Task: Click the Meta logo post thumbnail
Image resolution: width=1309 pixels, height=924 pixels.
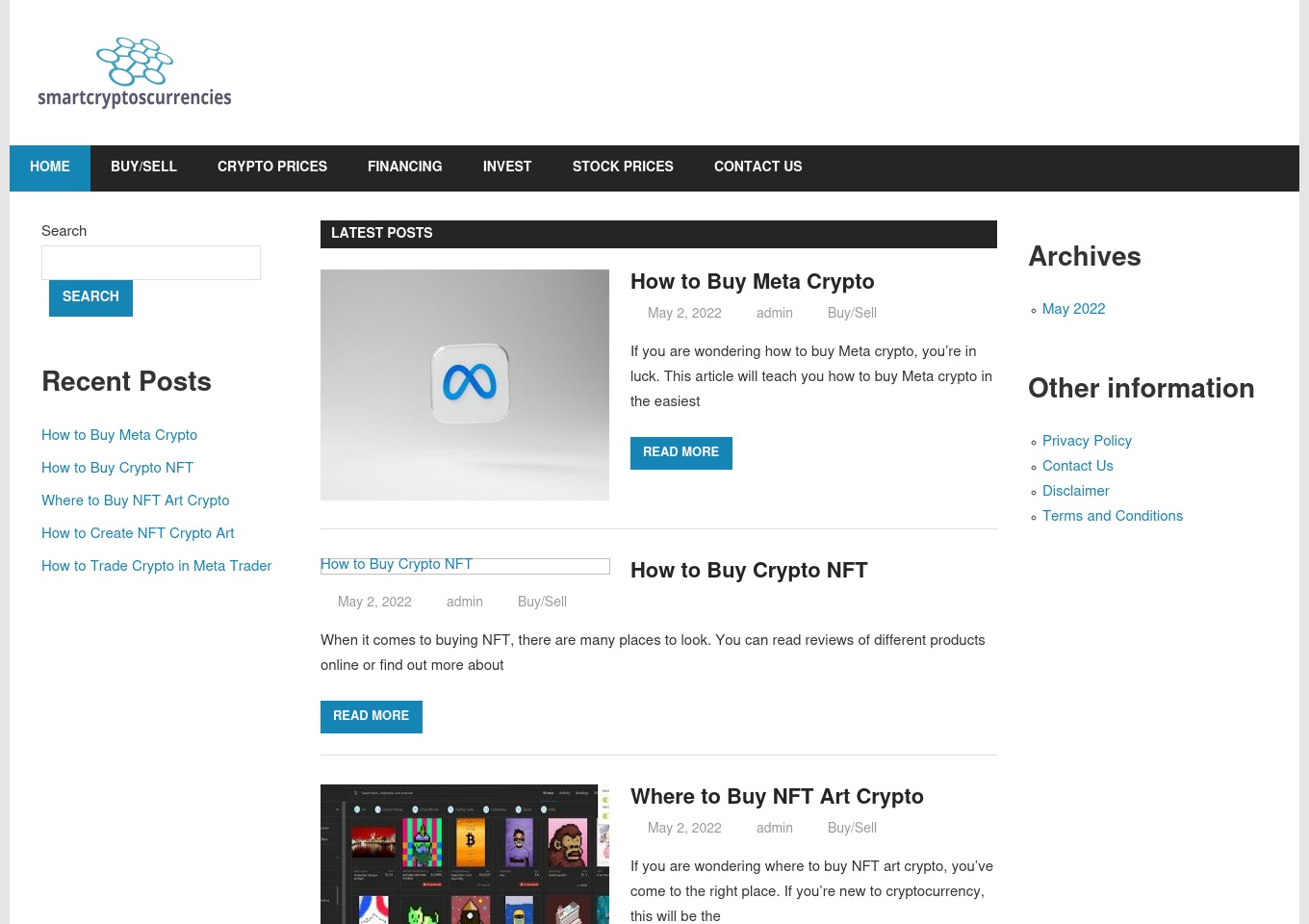Action: tap(465, 385)
